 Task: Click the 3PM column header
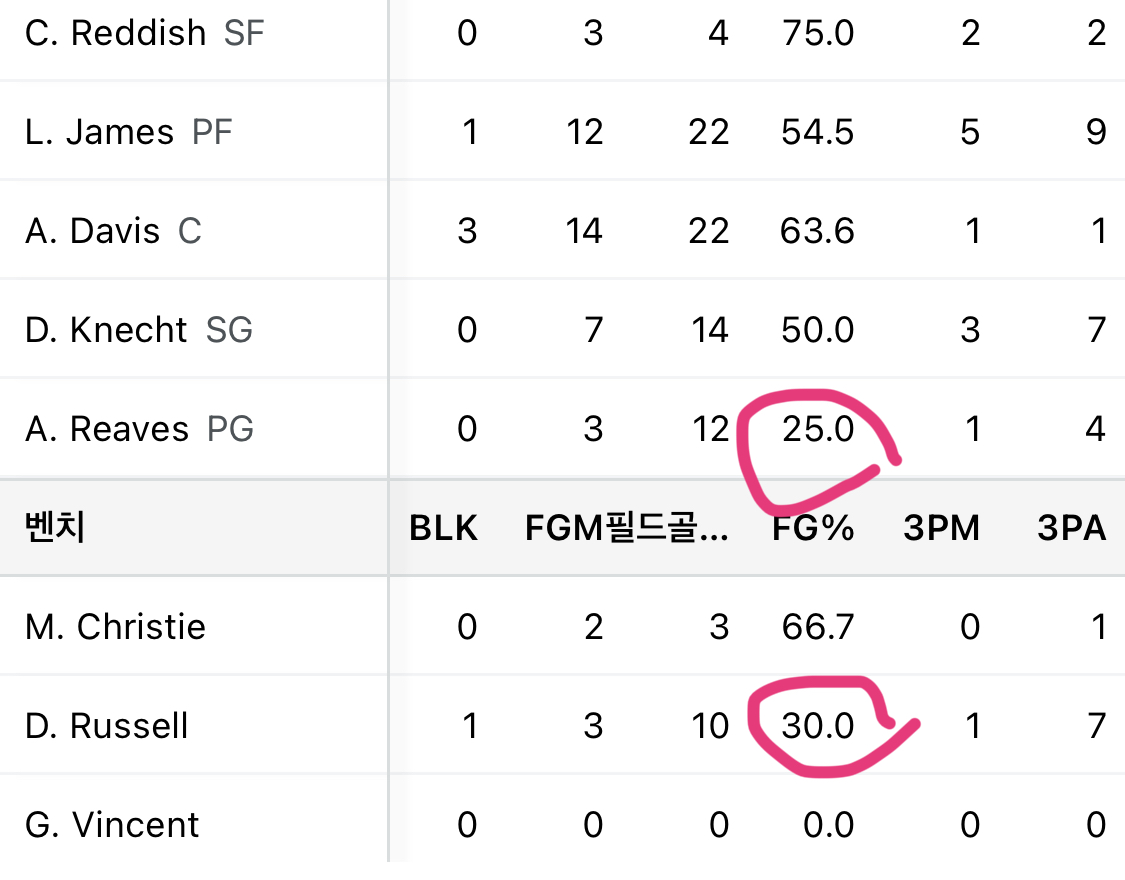[943, 528]
